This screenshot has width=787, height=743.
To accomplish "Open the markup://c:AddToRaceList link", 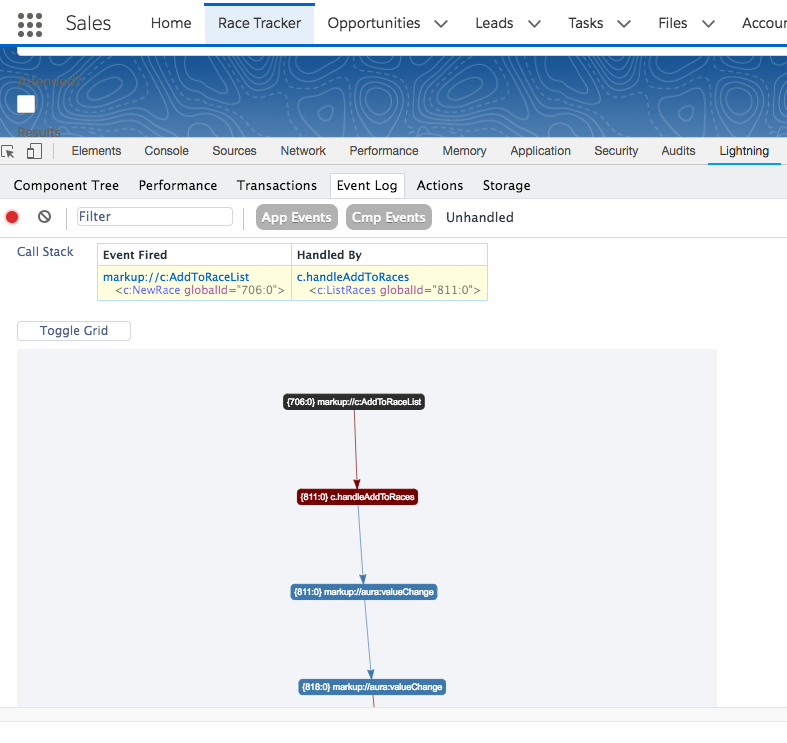I will click(x=176, y=277).
